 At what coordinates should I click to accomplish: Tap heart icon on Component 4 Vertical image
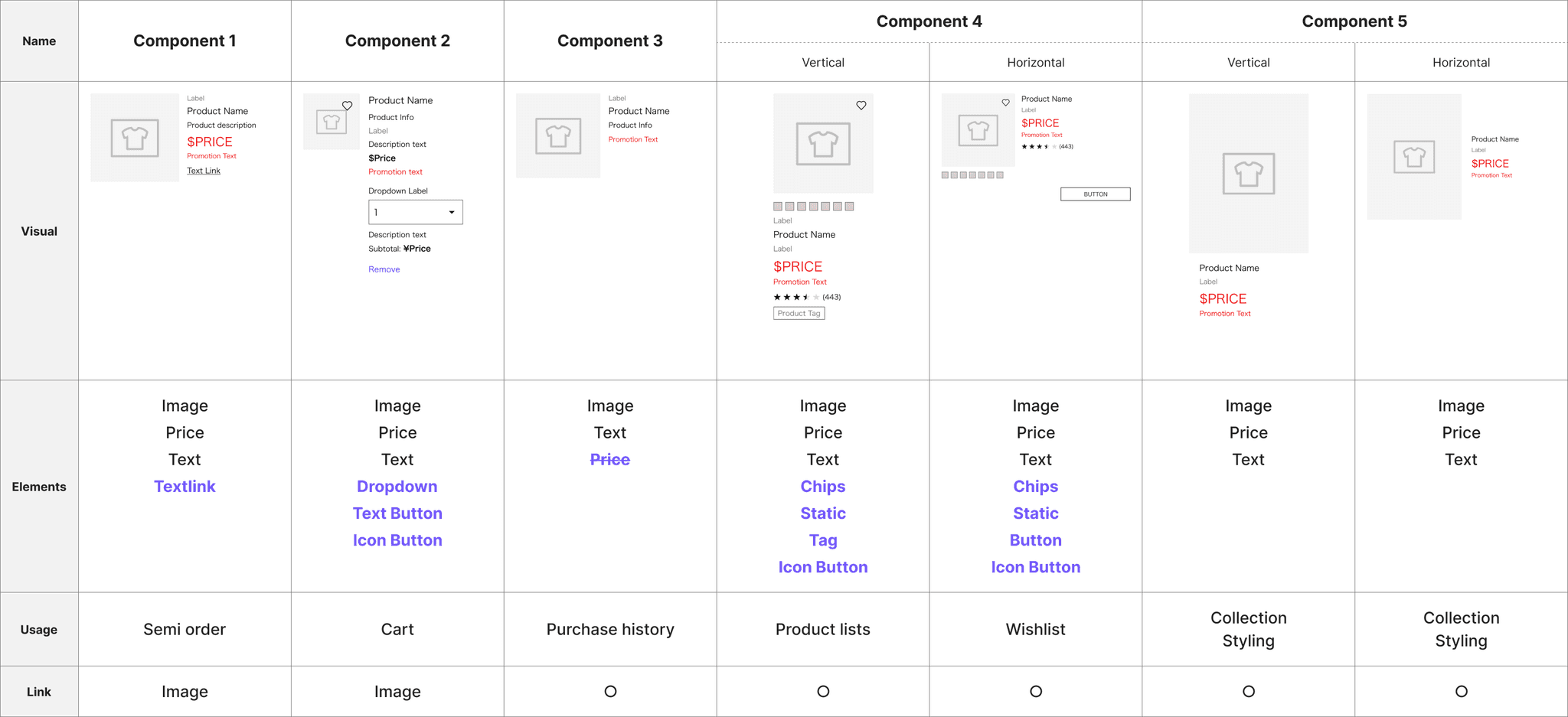861,106
